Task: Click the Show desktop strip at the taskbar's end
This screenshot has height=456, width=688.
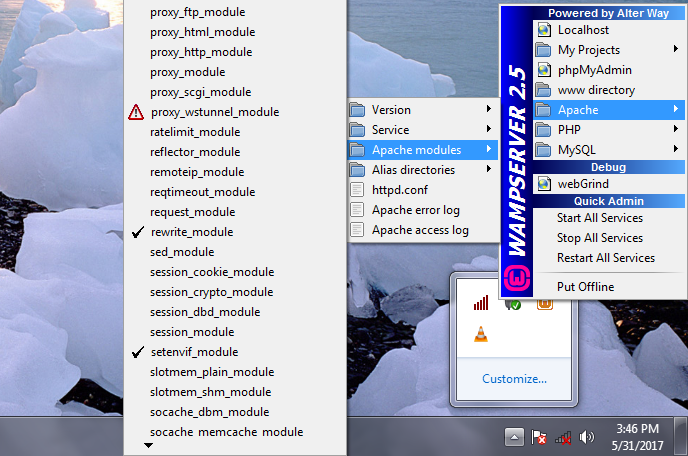Action: click(x=681, y=437)
